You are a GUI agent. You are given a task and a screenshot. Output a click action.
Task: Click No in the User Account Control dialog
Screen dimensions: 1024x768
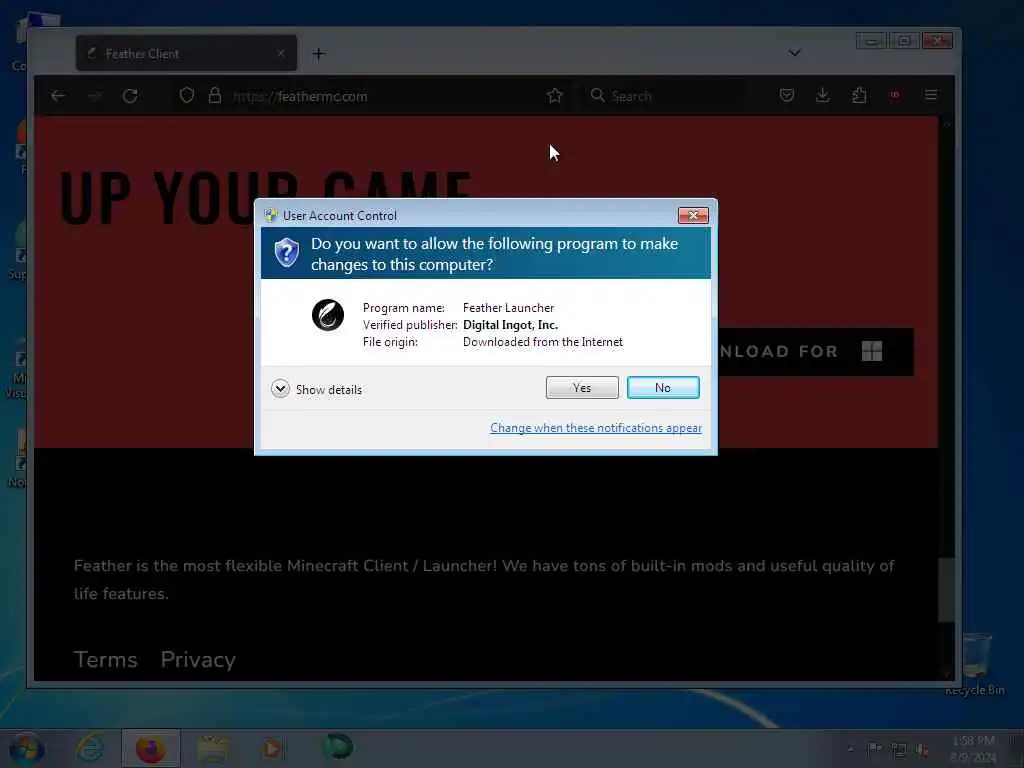663,387
